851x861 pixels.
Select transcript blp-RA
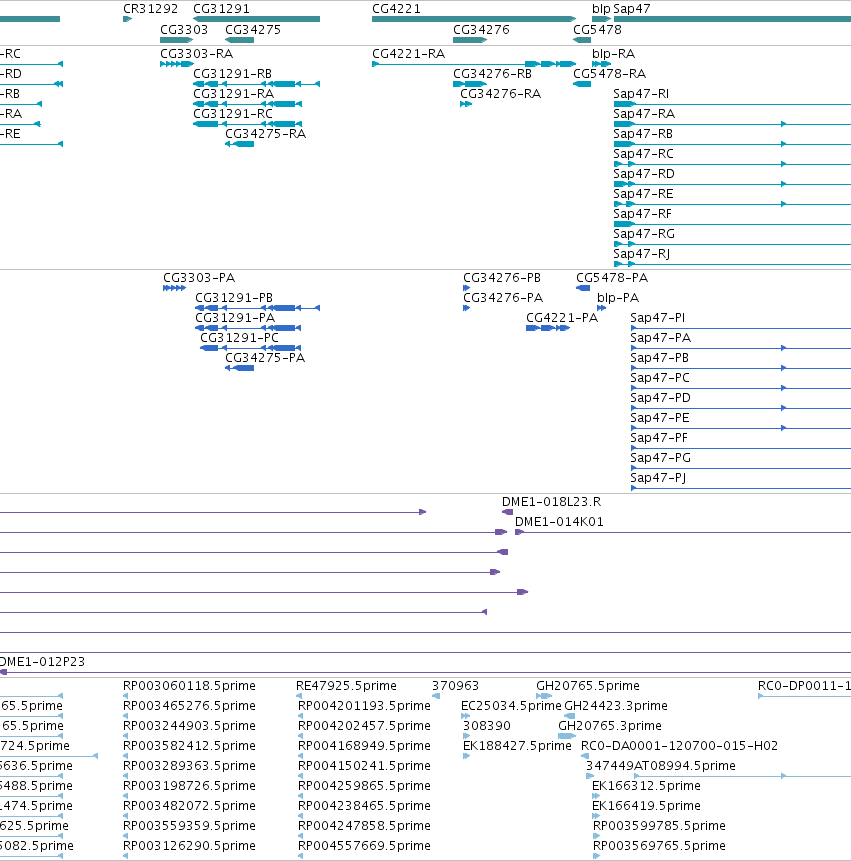pos(613,54)
